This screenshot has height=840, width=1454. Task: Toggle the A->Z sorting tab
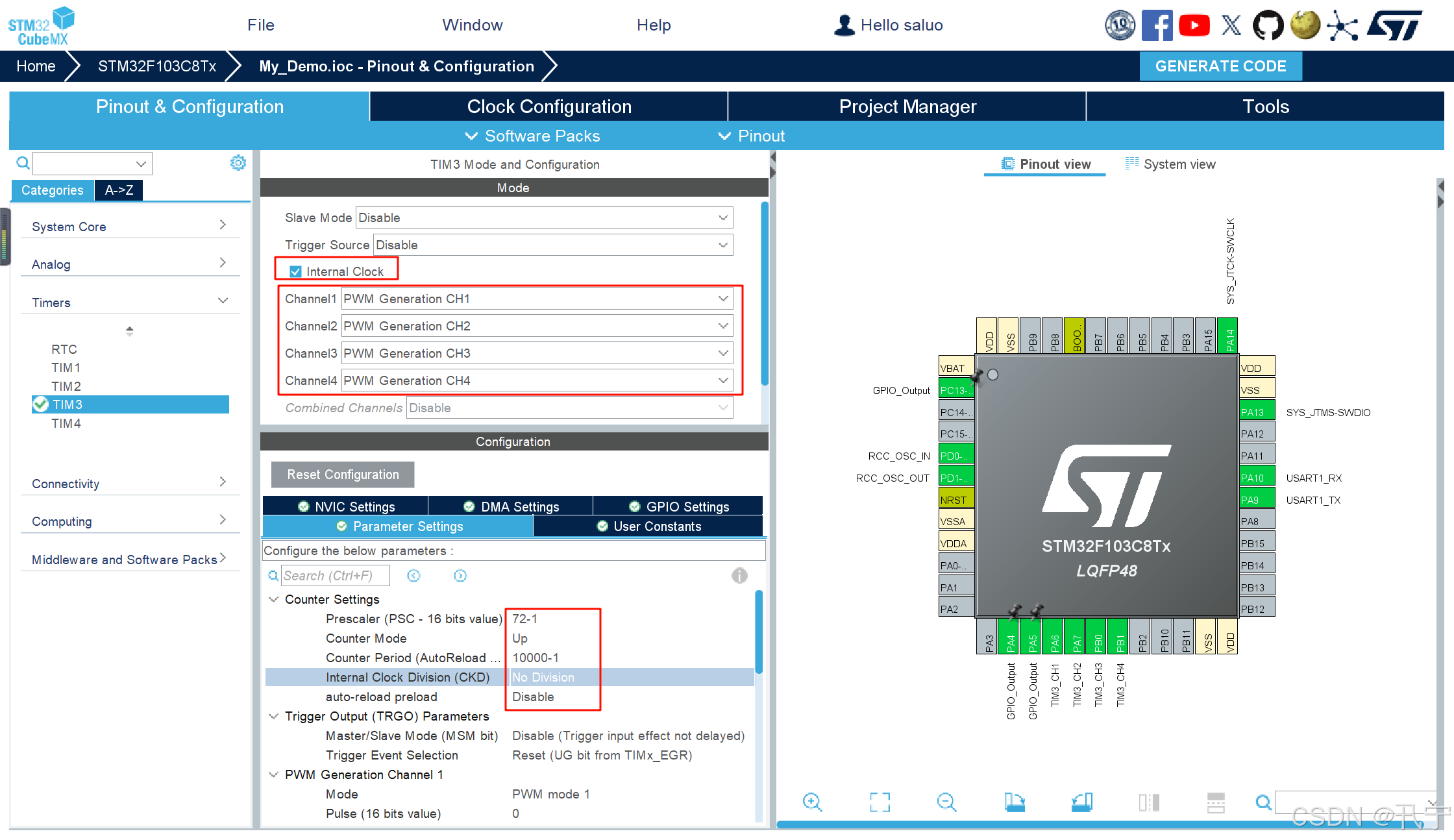(119, 190)
